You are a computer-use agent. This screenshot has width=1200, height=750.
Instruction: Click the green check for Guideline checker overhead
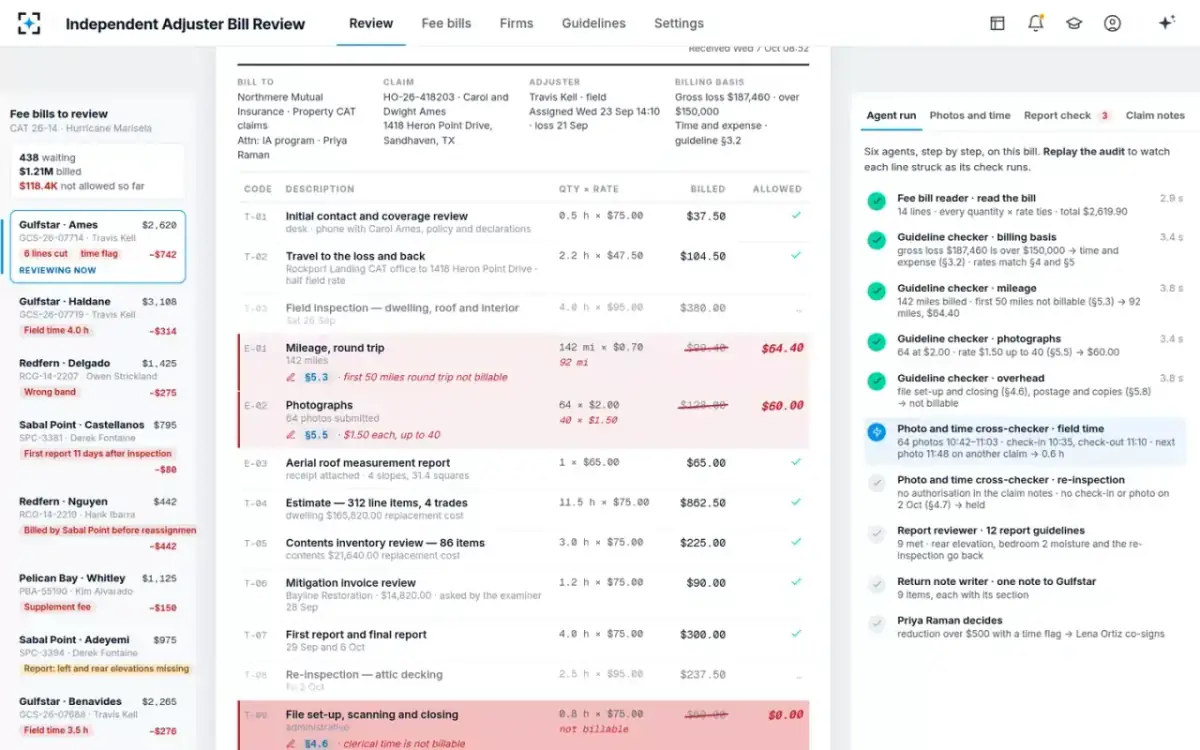[x=877, y=381]
